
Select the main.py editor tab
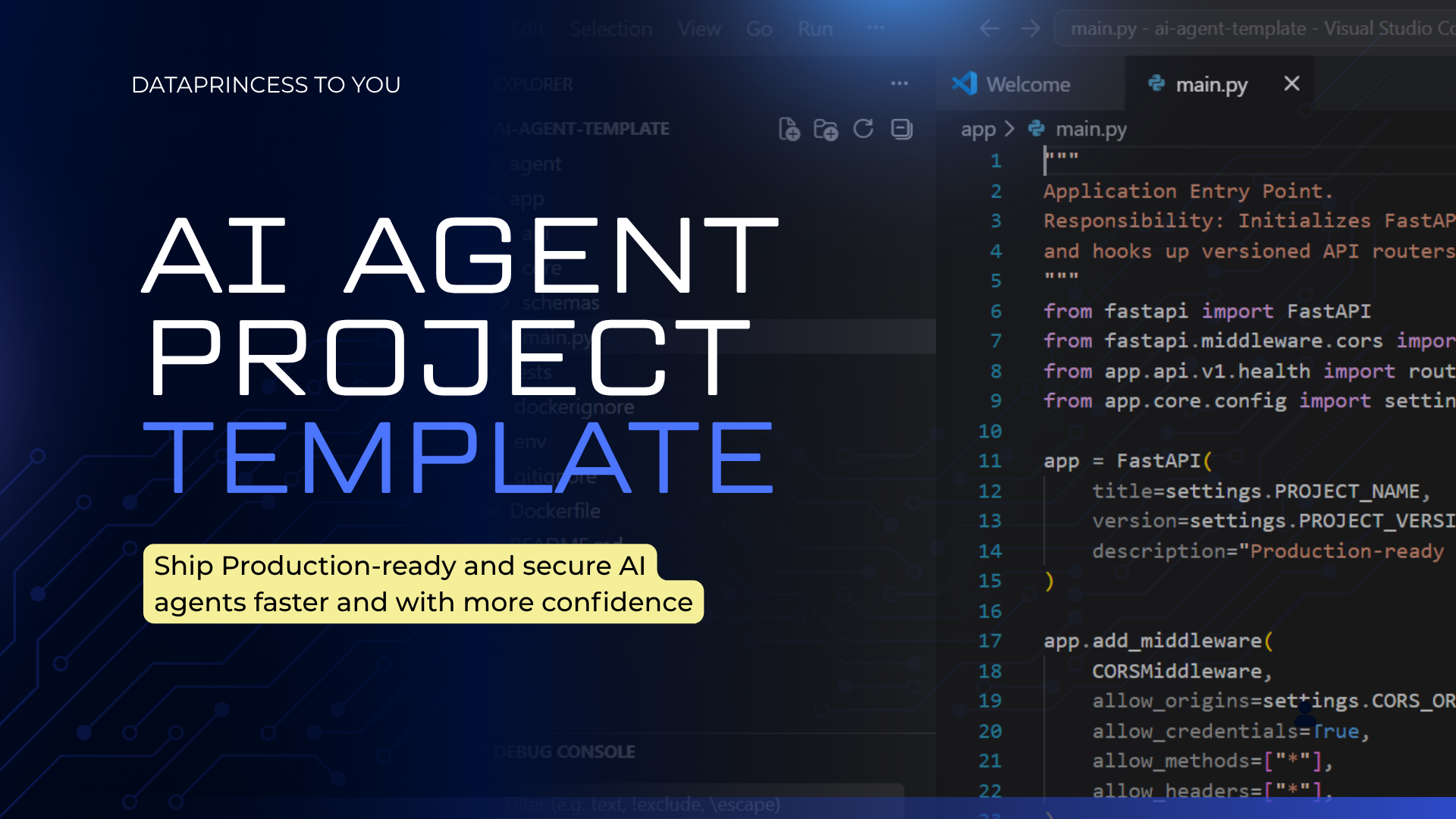tap(1211, 84)
